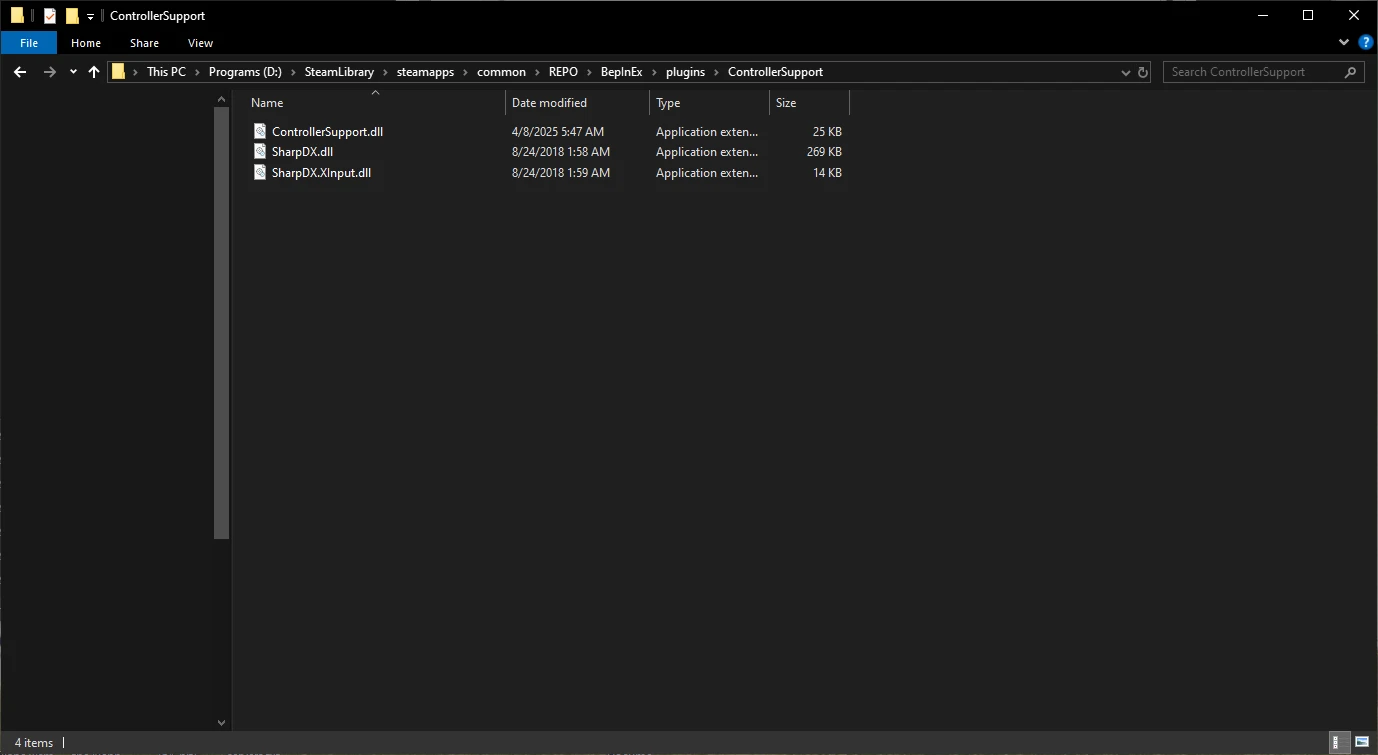The image size is (1378, 755).
Task: Navigate to the plugins breadcrumb folder
Action: [685, 72]
